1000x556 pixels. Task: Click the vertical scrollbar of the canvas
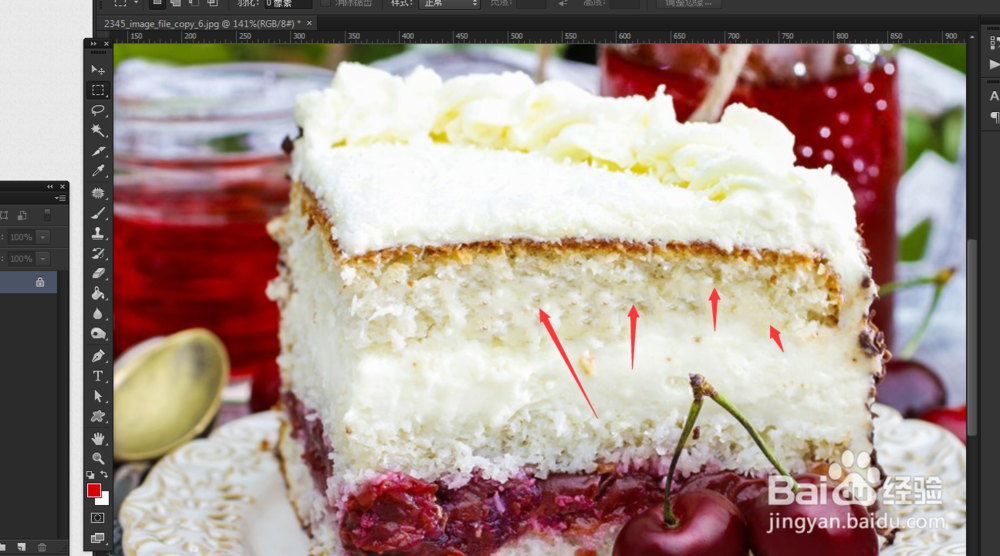(972, 337)
